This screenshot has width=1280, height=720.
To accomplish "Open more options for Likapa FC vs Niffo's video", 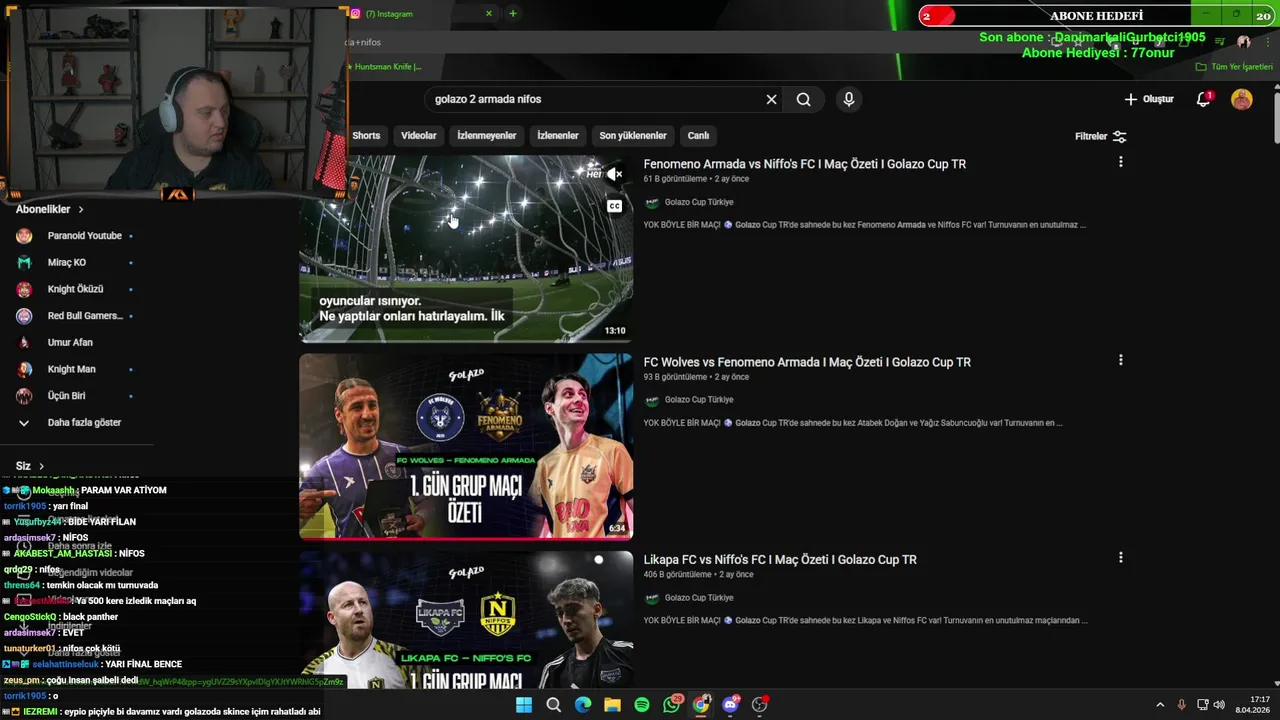I will (1120, 557).
